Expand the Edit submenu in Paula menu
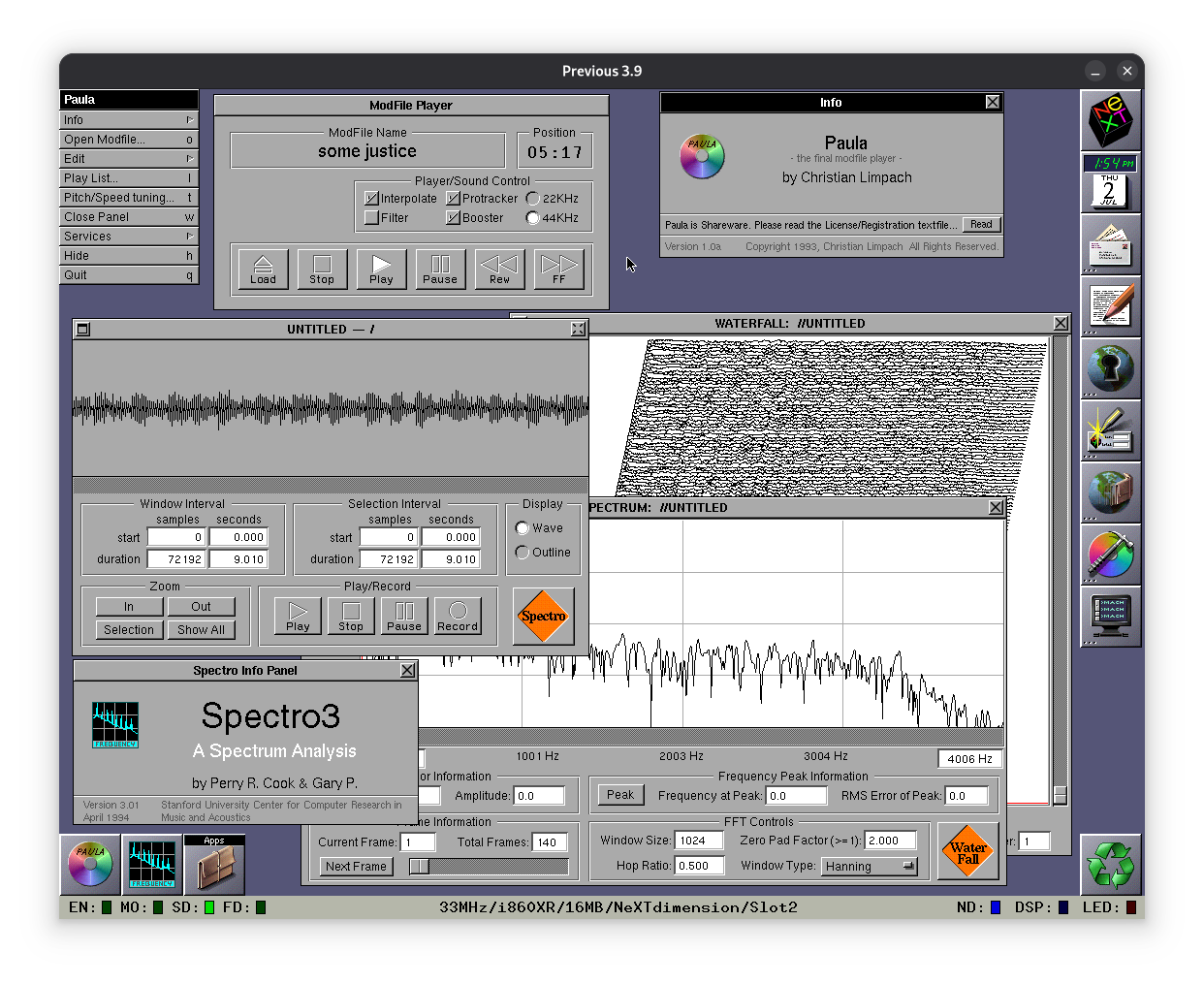The width and height of the screenshot is (1204, 984). 128,159
